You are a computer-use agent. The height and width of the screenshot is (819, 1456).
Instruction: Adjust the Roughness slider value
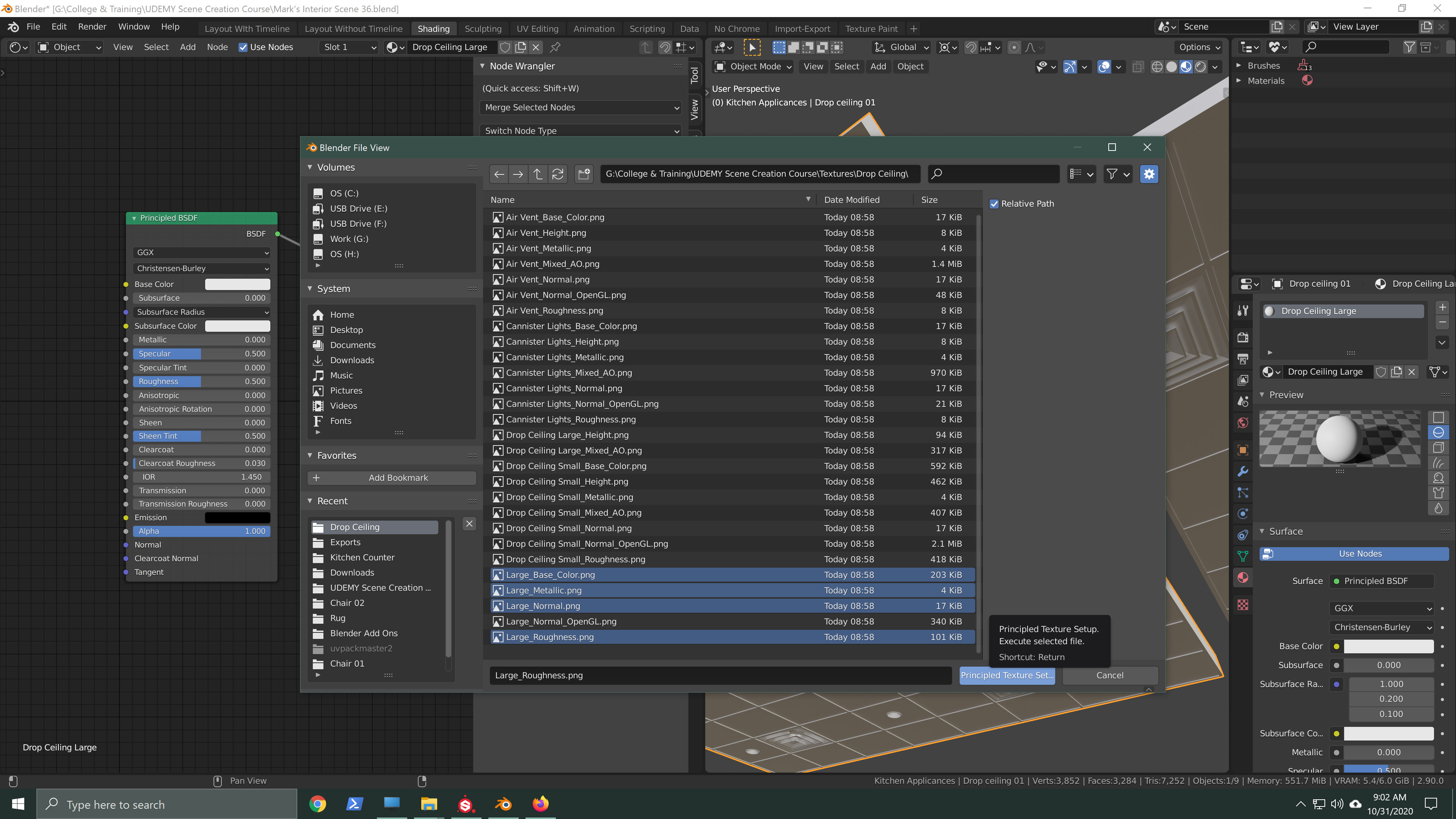(201, 381)
